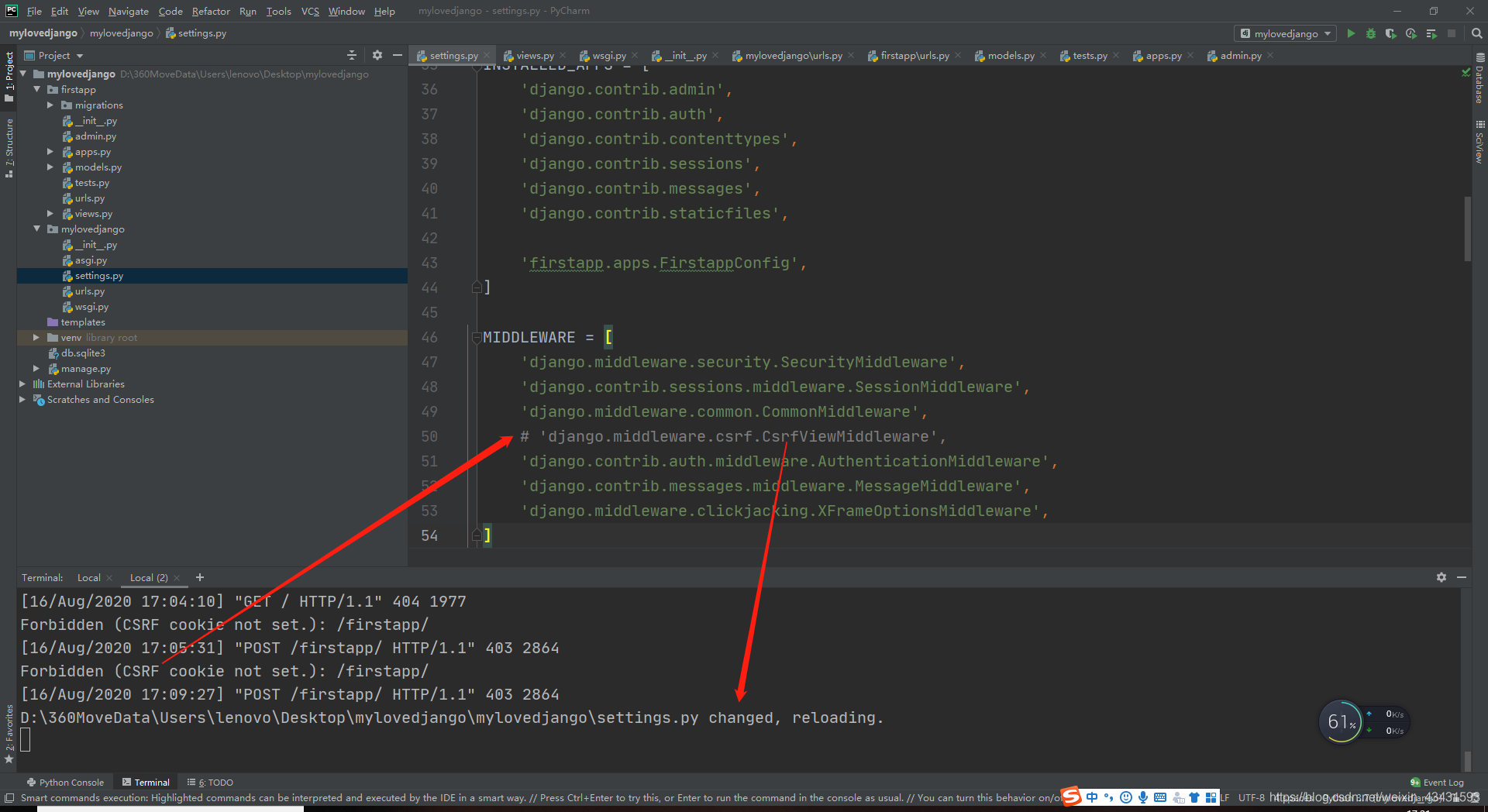Click the tool windows toggle at bottom-left corner
Image resolution: width=1488 pixels, height=812 pixels.
pyautogui.click(x=9, y=798)
